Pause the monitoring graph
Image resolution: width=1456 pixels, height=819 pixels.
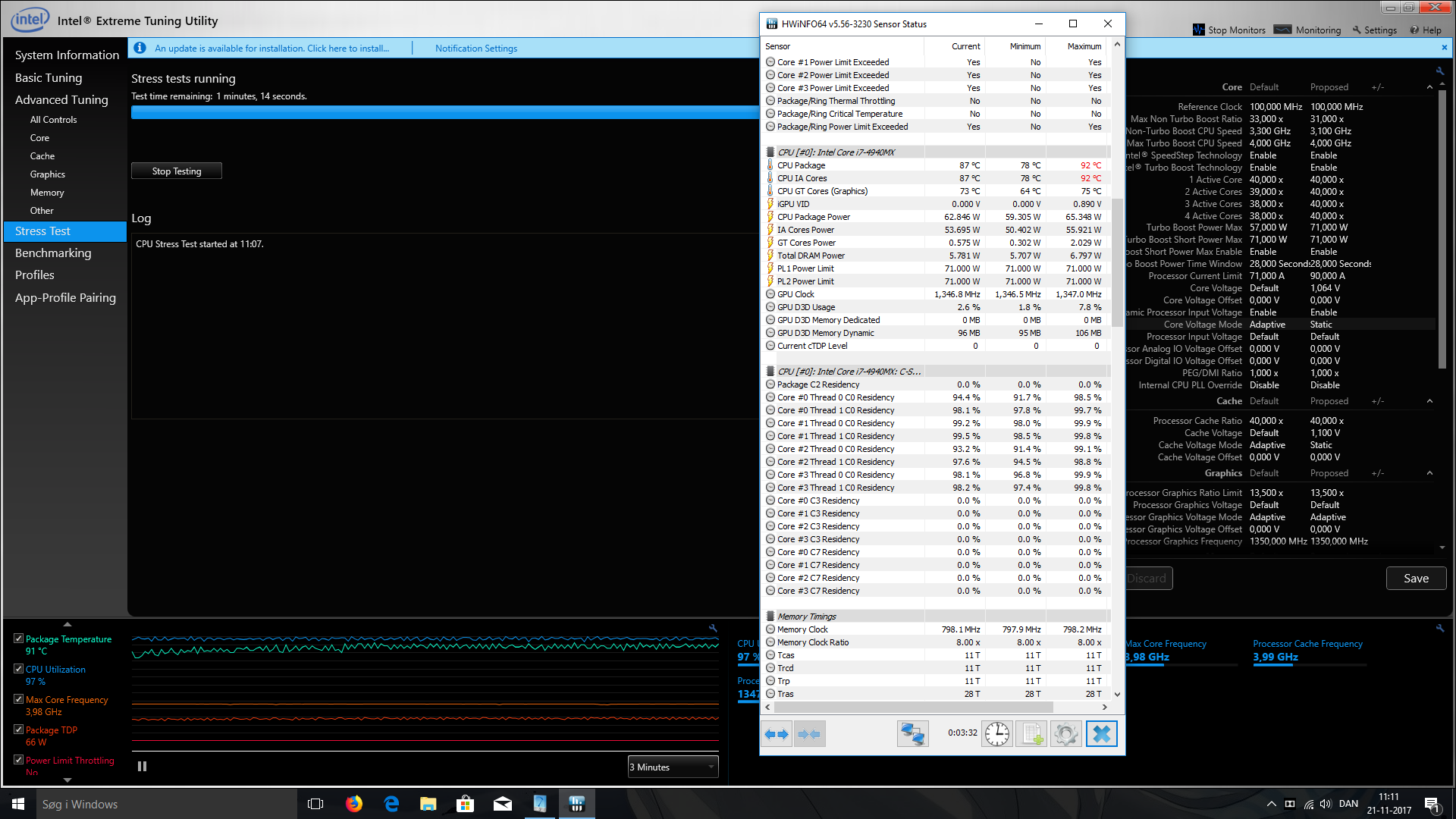(142, 767)
